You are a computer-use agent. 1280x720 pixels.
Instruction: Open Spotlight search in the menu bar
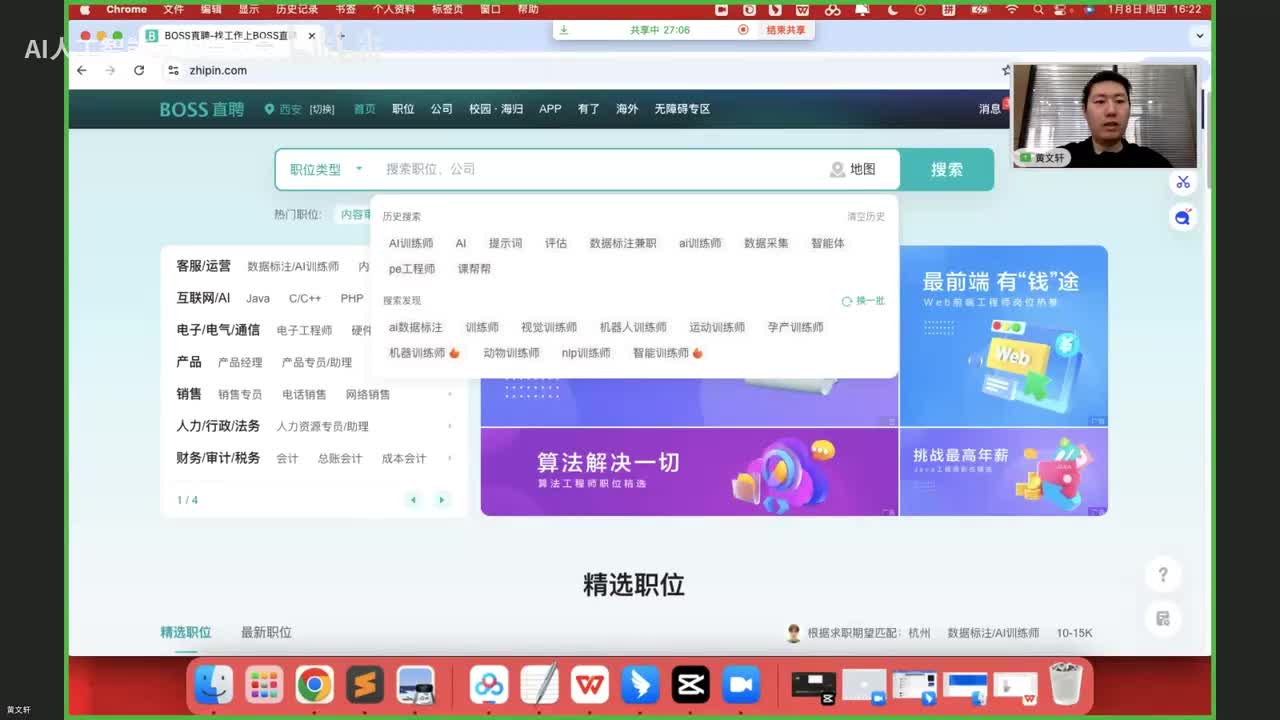click(x=1039, y=9)
